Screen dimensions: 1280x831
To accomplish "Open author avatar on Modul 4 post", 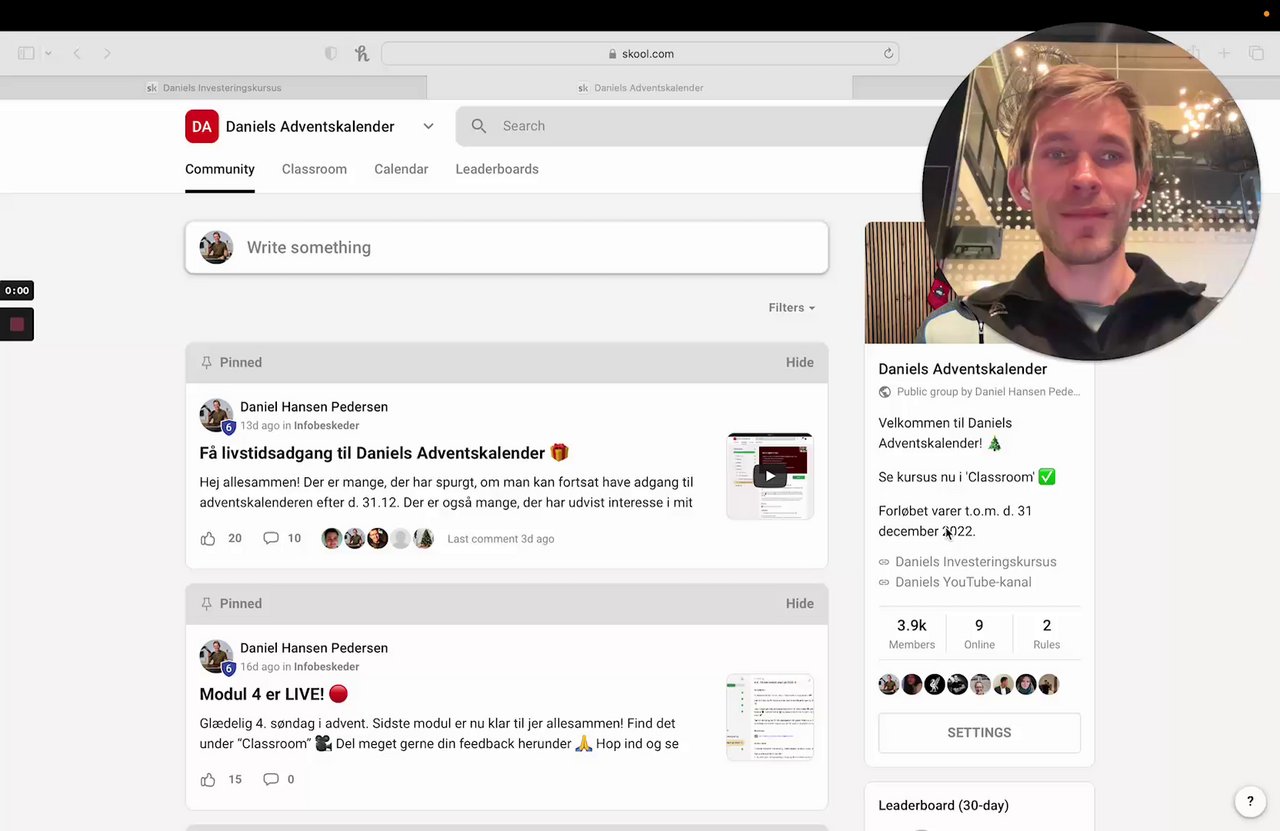I will coord(217,657).
